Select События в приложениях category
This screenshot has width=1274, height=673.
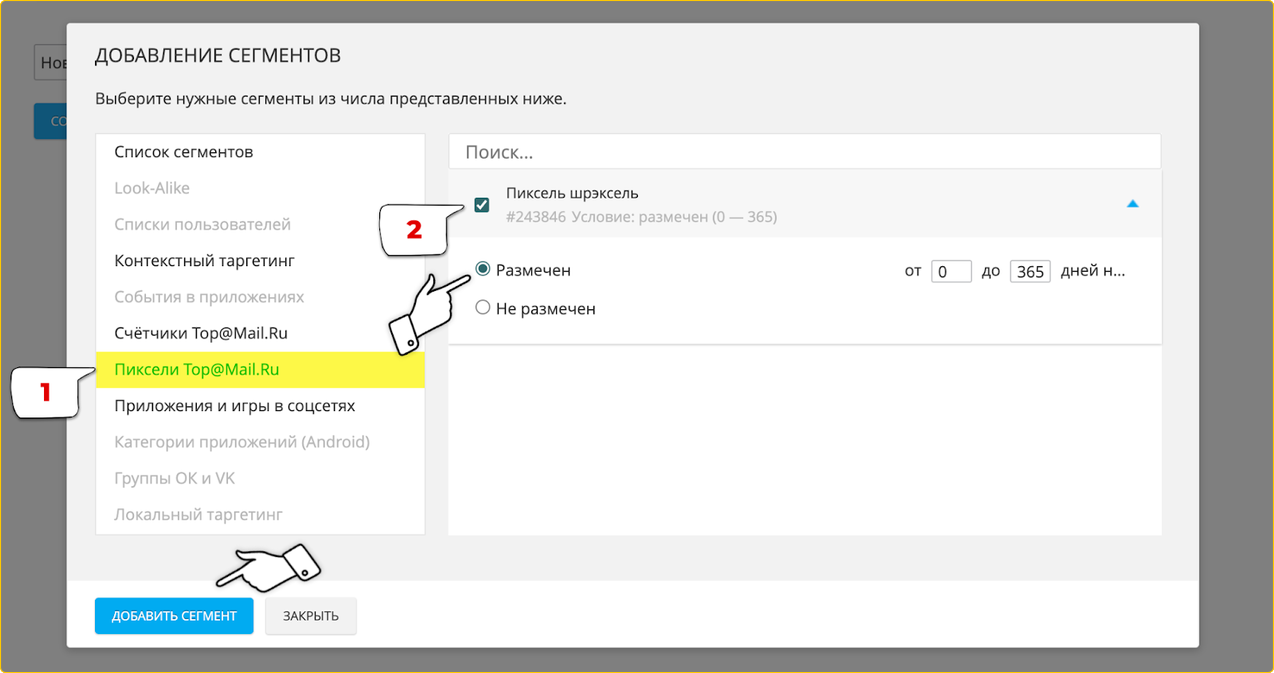(209, 297)
